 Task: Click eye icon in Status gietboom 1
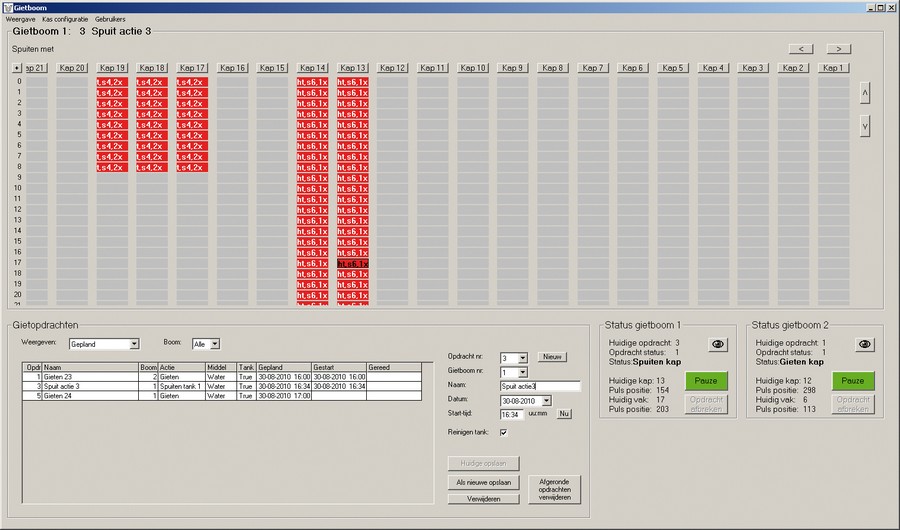[717, 345]
